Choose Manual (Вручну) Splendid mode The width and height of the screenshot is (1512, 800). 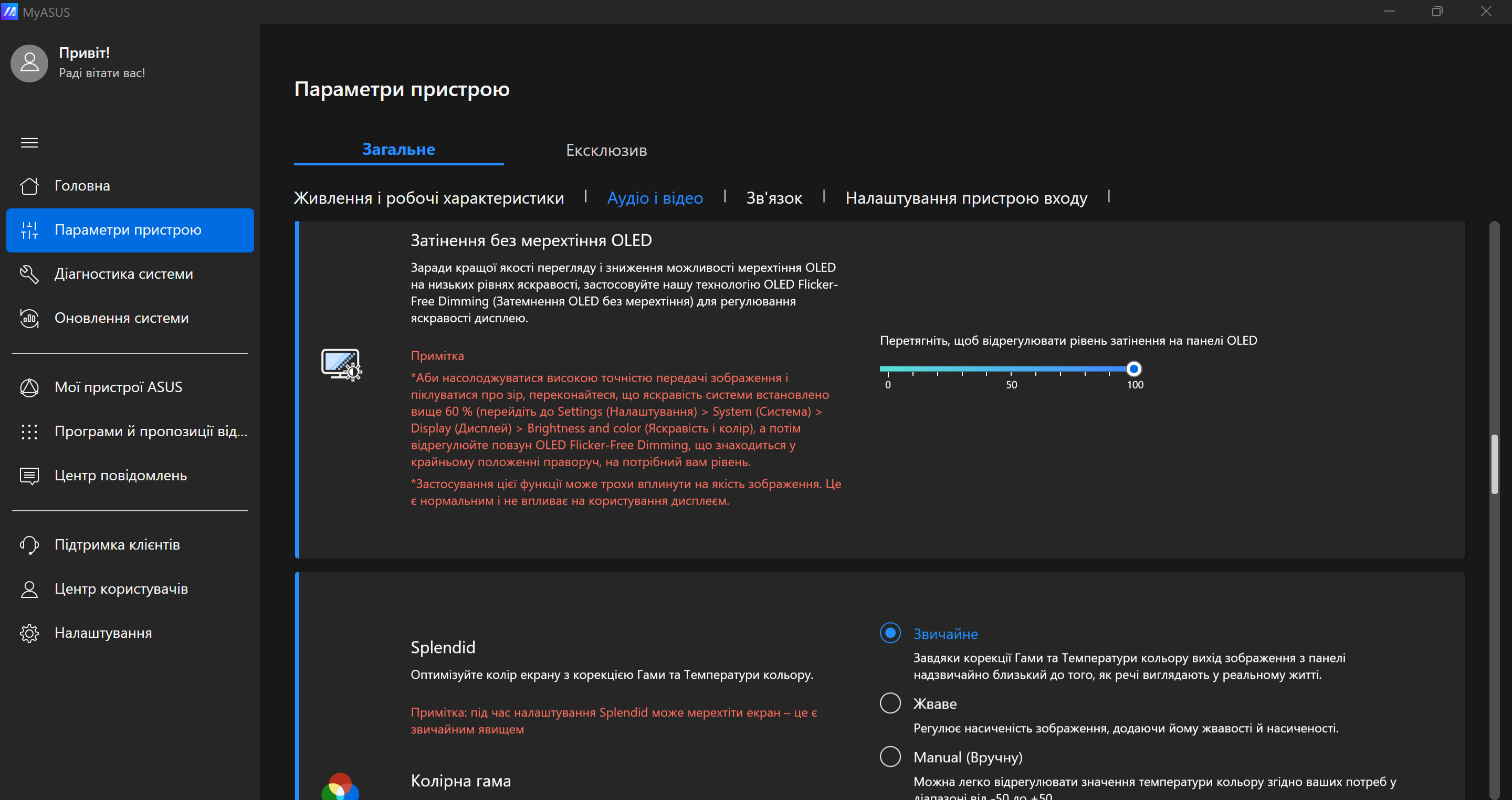pyautogui.click(x=890, y=756)
